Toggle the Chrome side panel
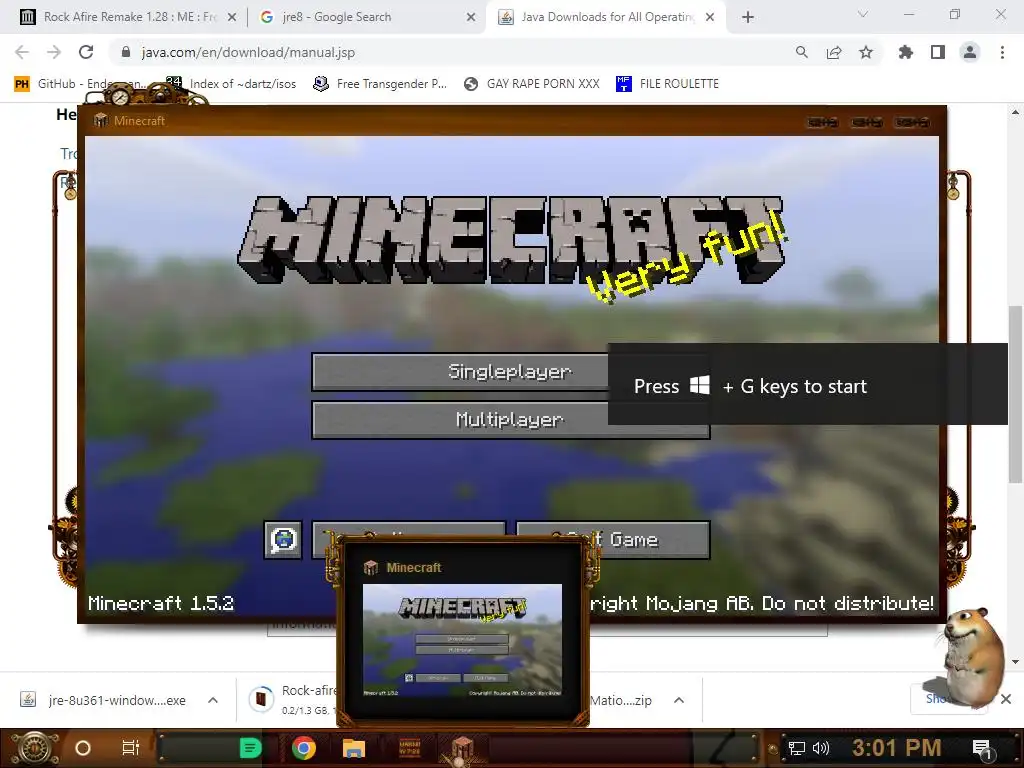1024x768 pixels. click(938, 52)
